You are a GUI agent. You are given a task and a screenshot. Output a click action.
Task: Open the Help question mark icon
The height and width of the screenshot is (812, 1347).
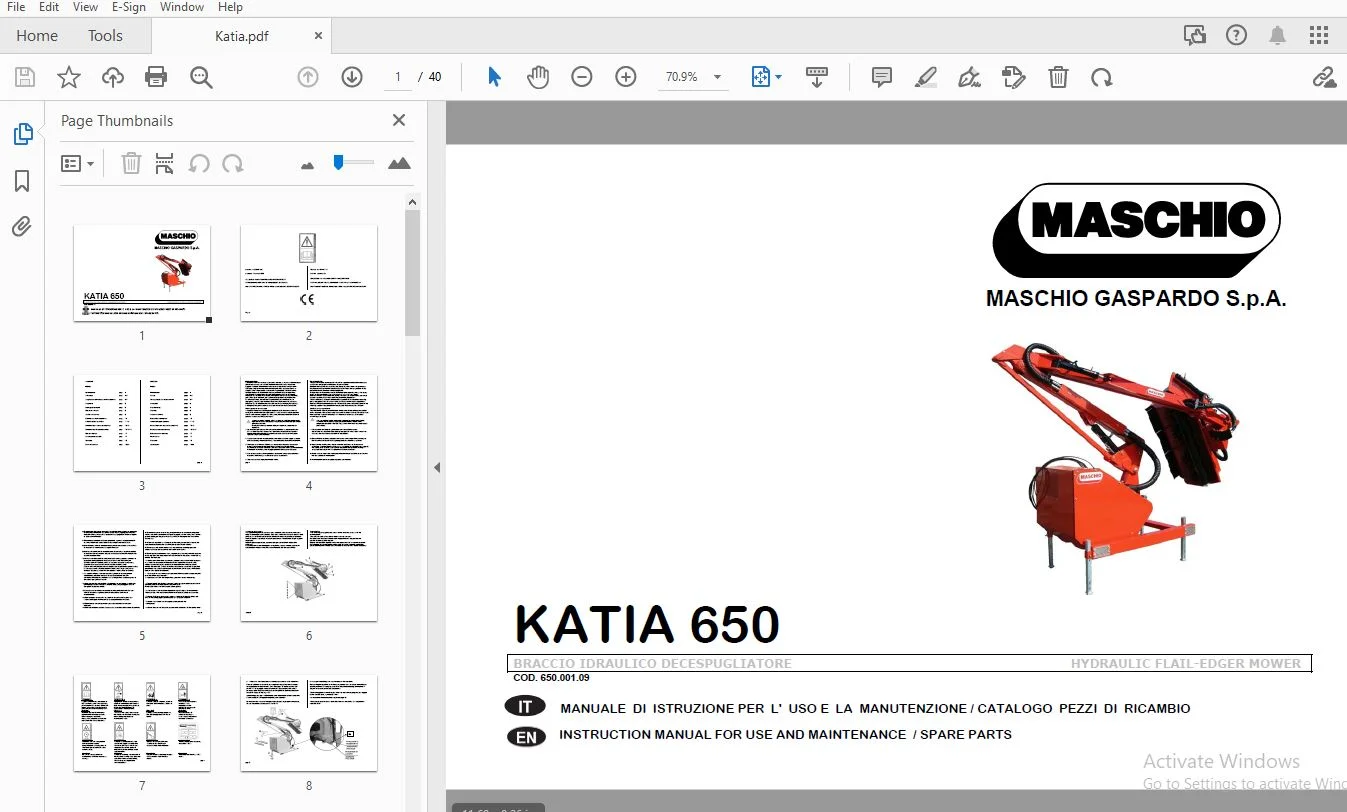tap(1237, 36)
